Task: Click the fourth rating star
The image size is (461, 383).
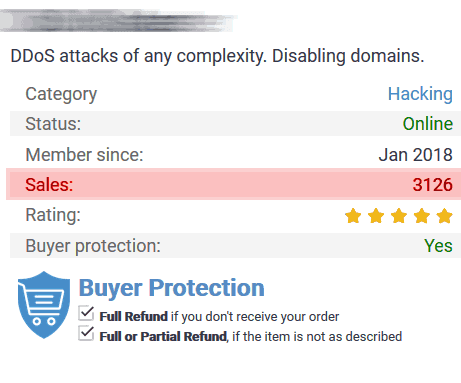Action: 422,216
